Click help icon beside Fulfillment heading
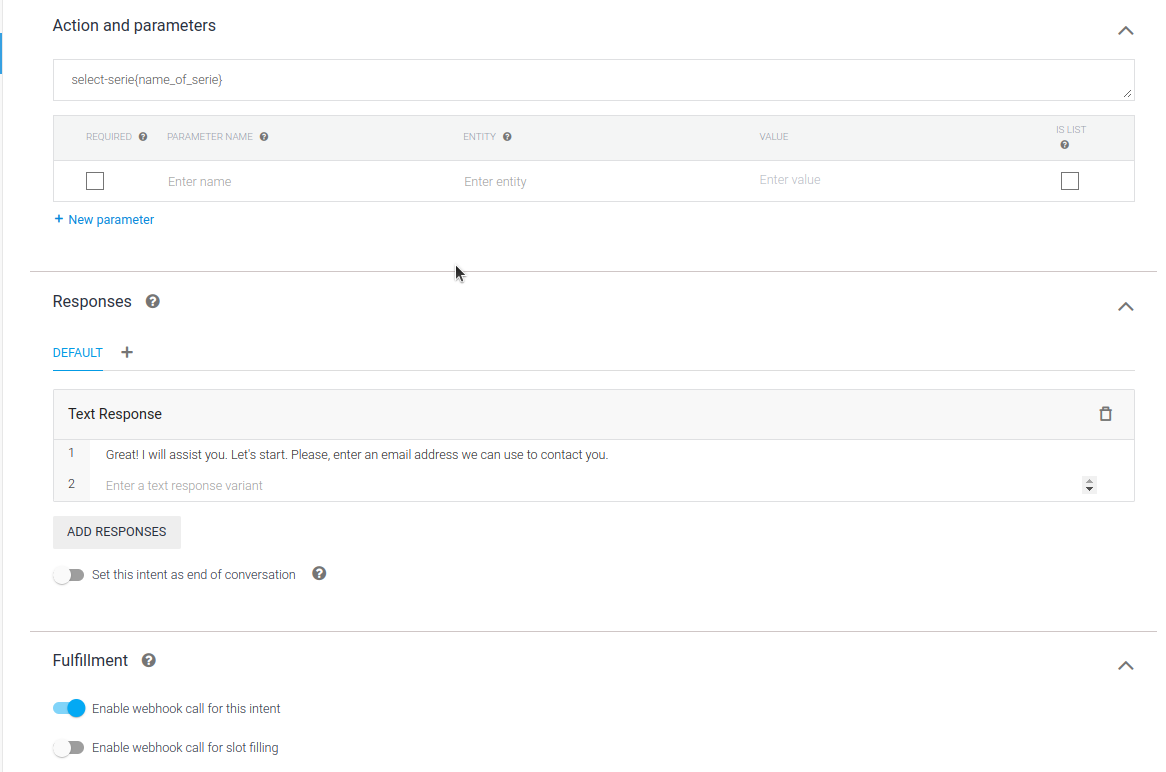The width and height of the screenshot is (1166, 772). (x=149, y=660)
